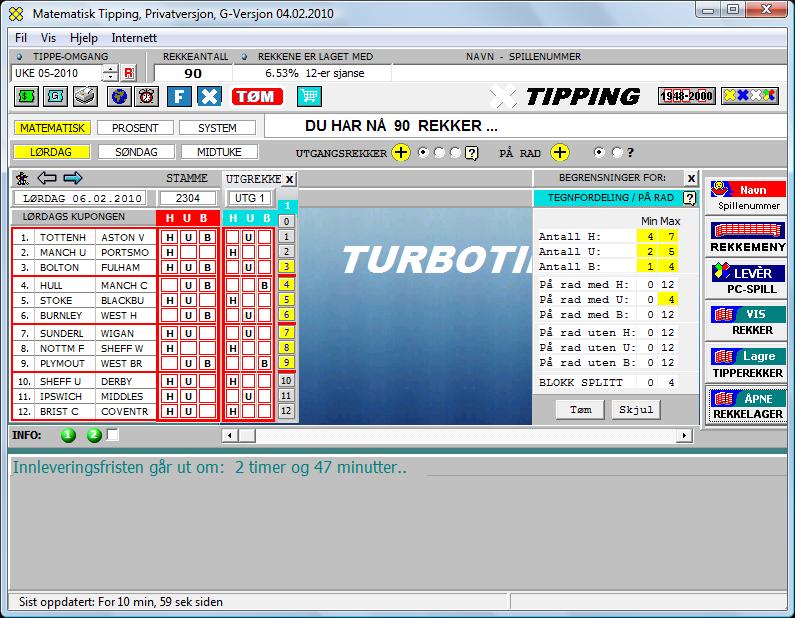Open the Hjelp menu
The image size is (795, 618).
[84, 38]
